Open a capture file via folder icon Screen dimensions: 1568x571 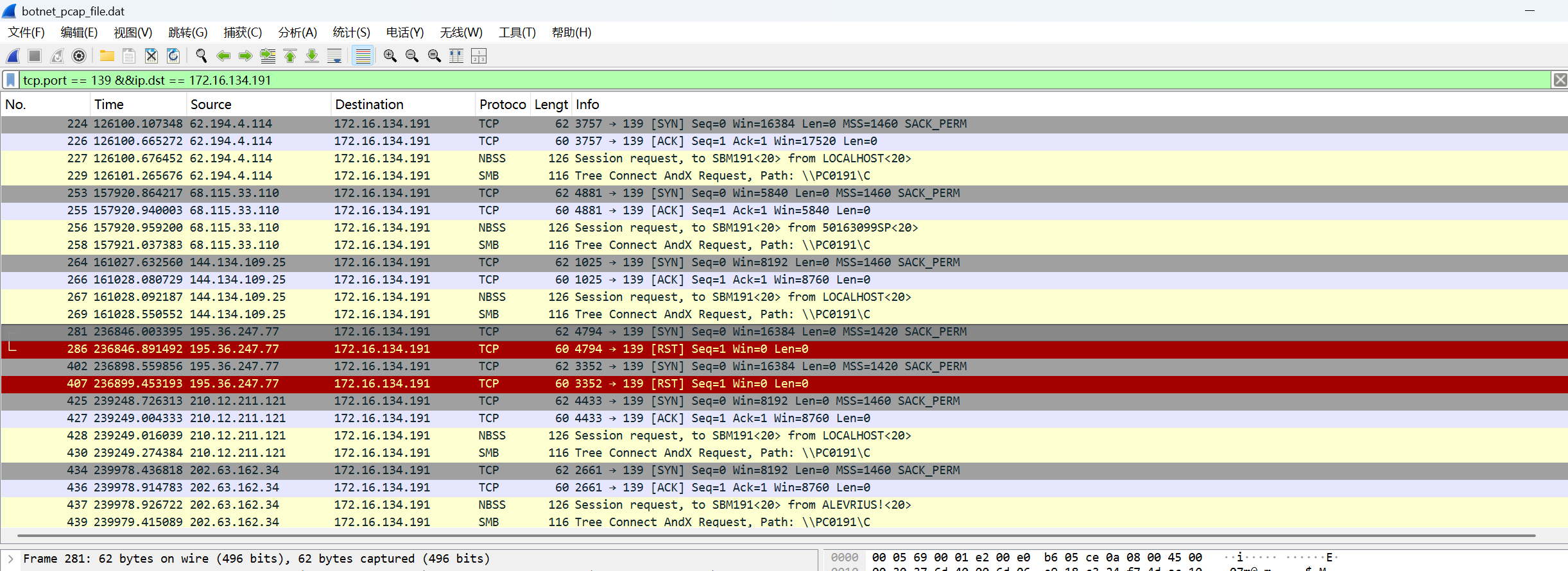point(107,56)
